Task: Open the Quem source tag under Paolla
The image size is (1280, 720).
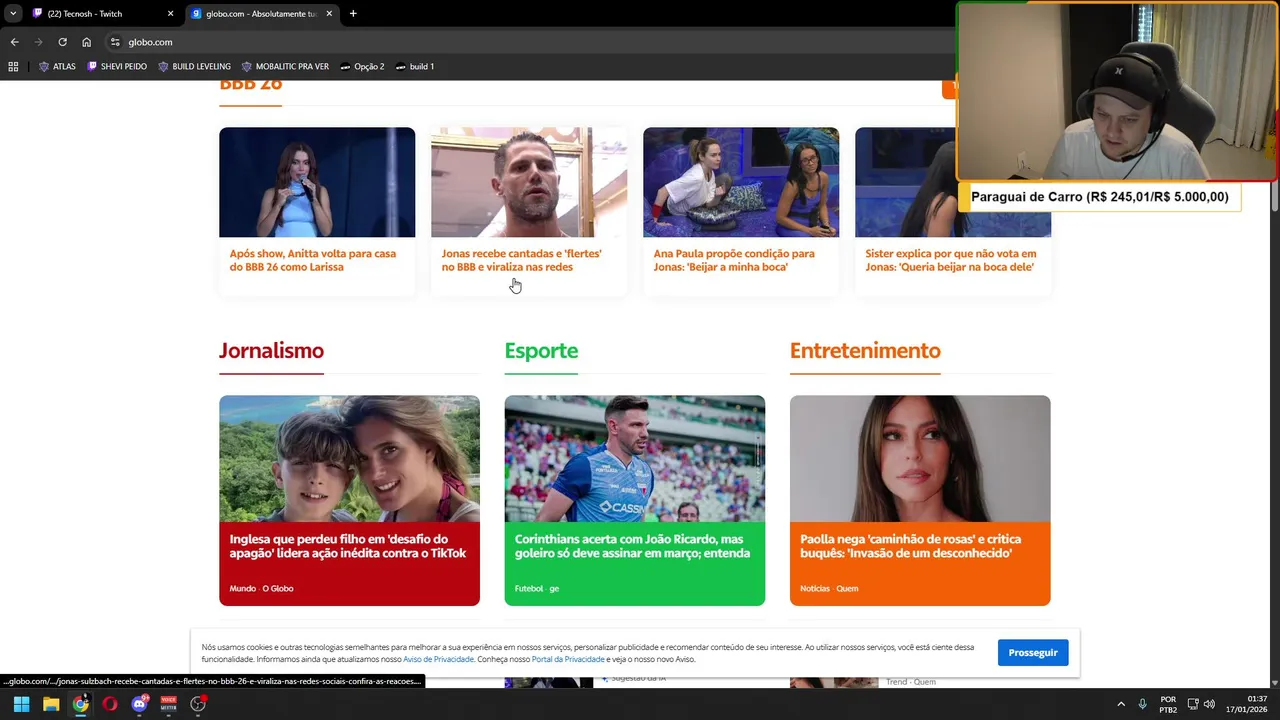Action: click(x=847, y=589)
